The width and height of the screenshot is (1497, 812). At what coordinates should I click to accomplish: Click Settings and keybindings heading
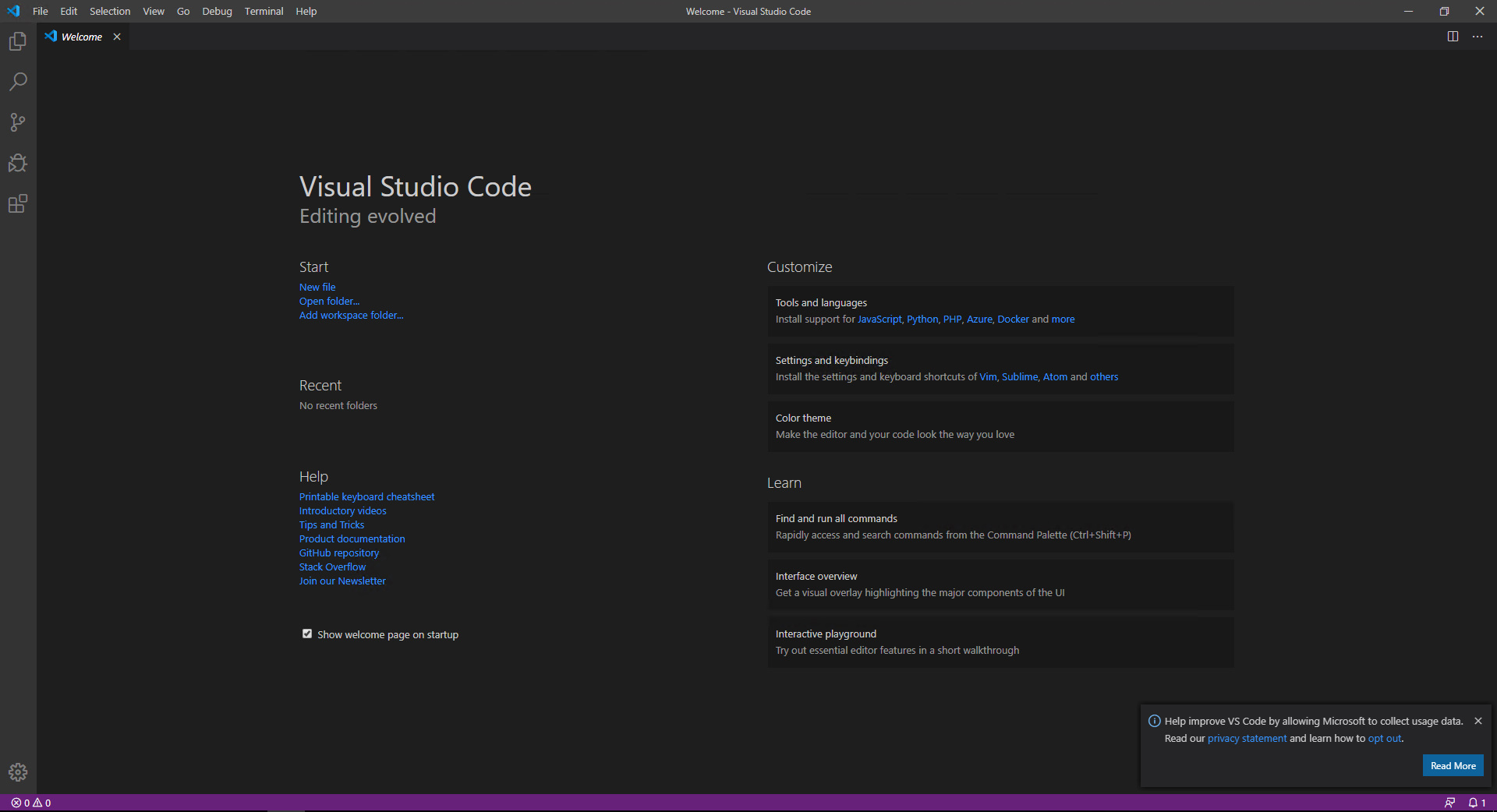click(x=831, y=360)
